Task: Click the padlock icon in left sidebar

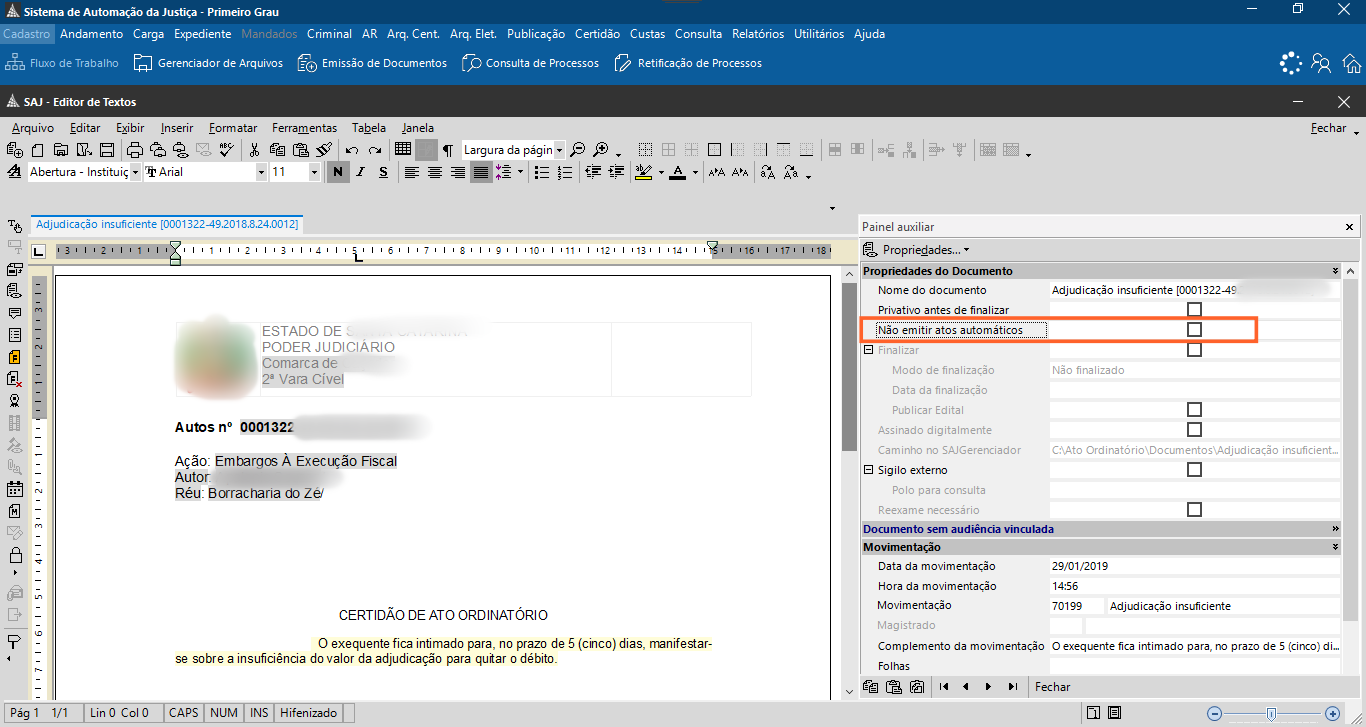Action: 14,554
